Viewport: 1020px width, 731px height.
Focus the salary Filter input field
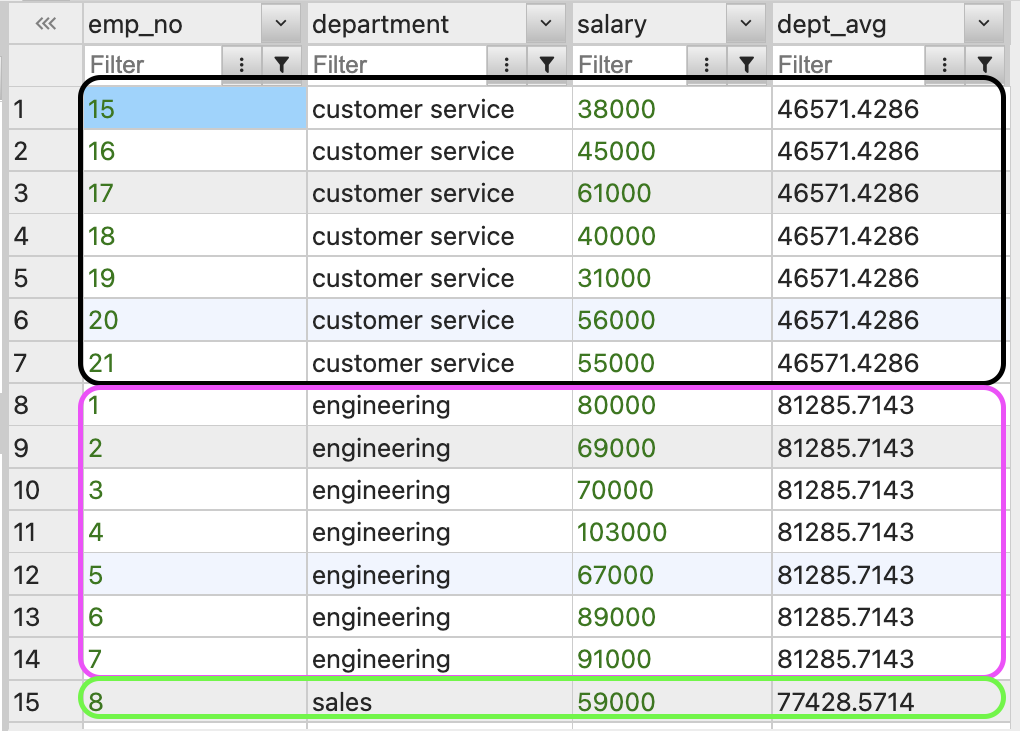(x=630, y=64)
